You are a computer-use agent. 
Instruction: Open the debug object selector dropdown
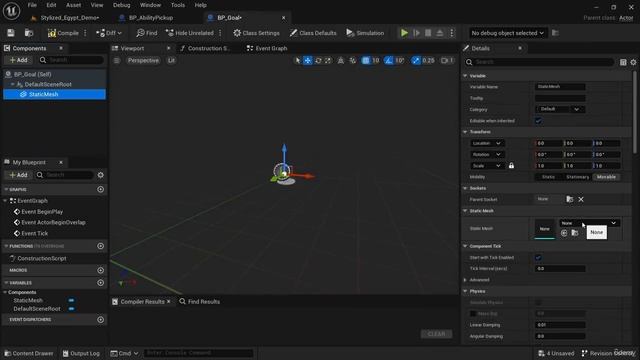[507, 33]
